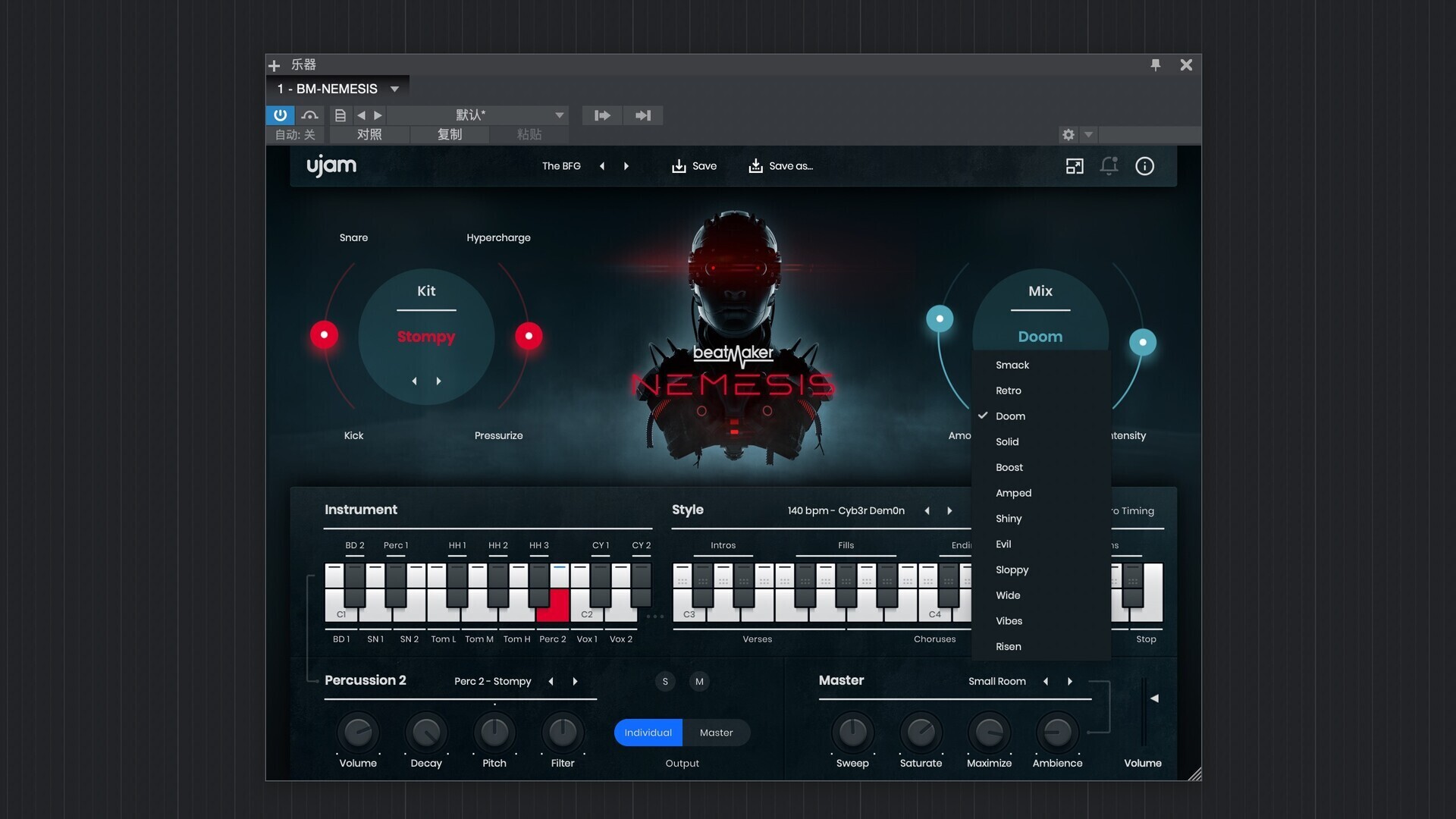Open the 140 bpm - Cyb3r Dem0n style list
Image resolution: width=1456 pixels, height=819 pixels.
[846, 510]
